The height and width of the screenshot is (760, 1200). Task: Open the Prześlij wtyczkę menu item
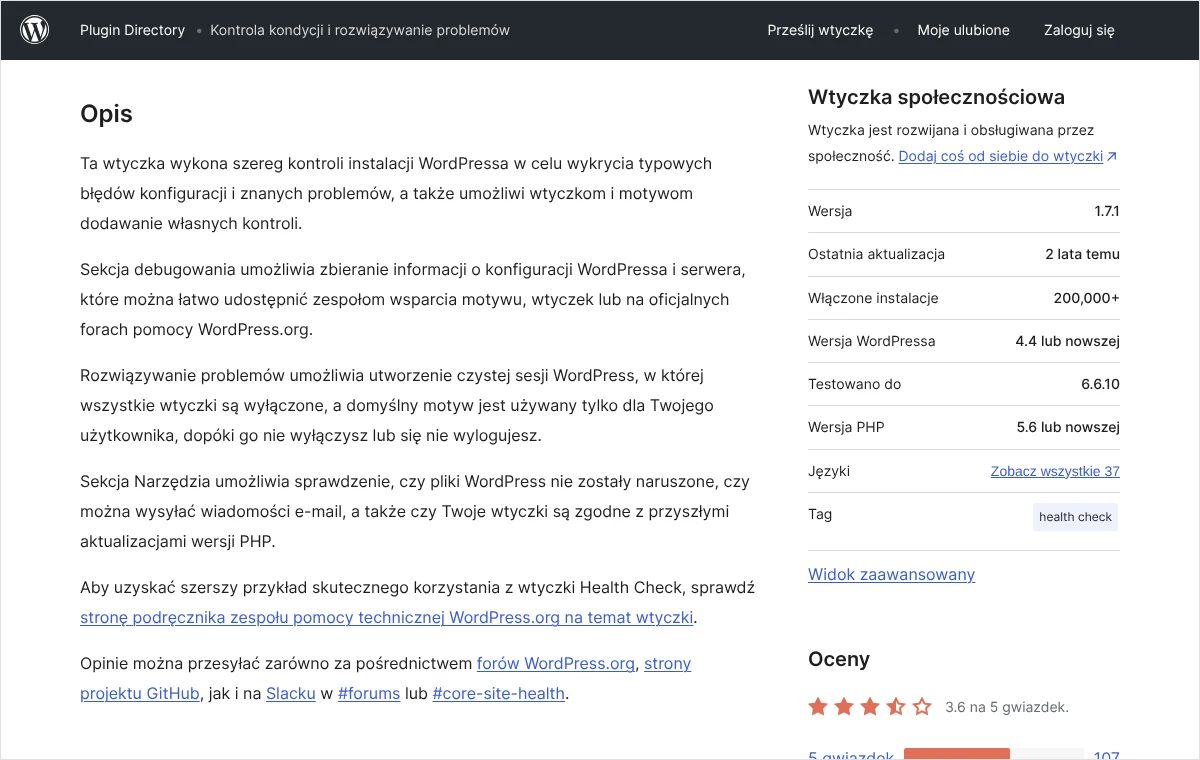tap(820, 30)
